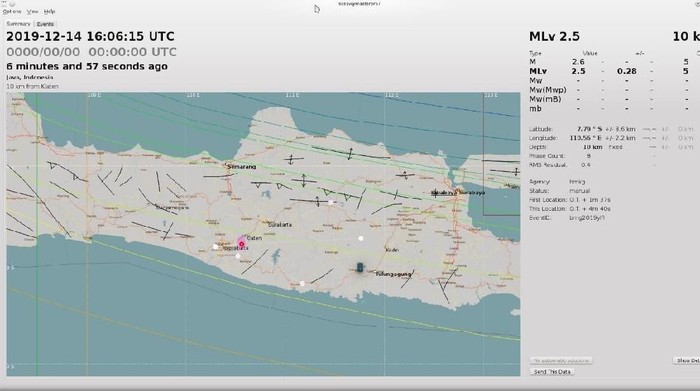Click the white station dot west of Yogyakarta

[x=215, y=246]
